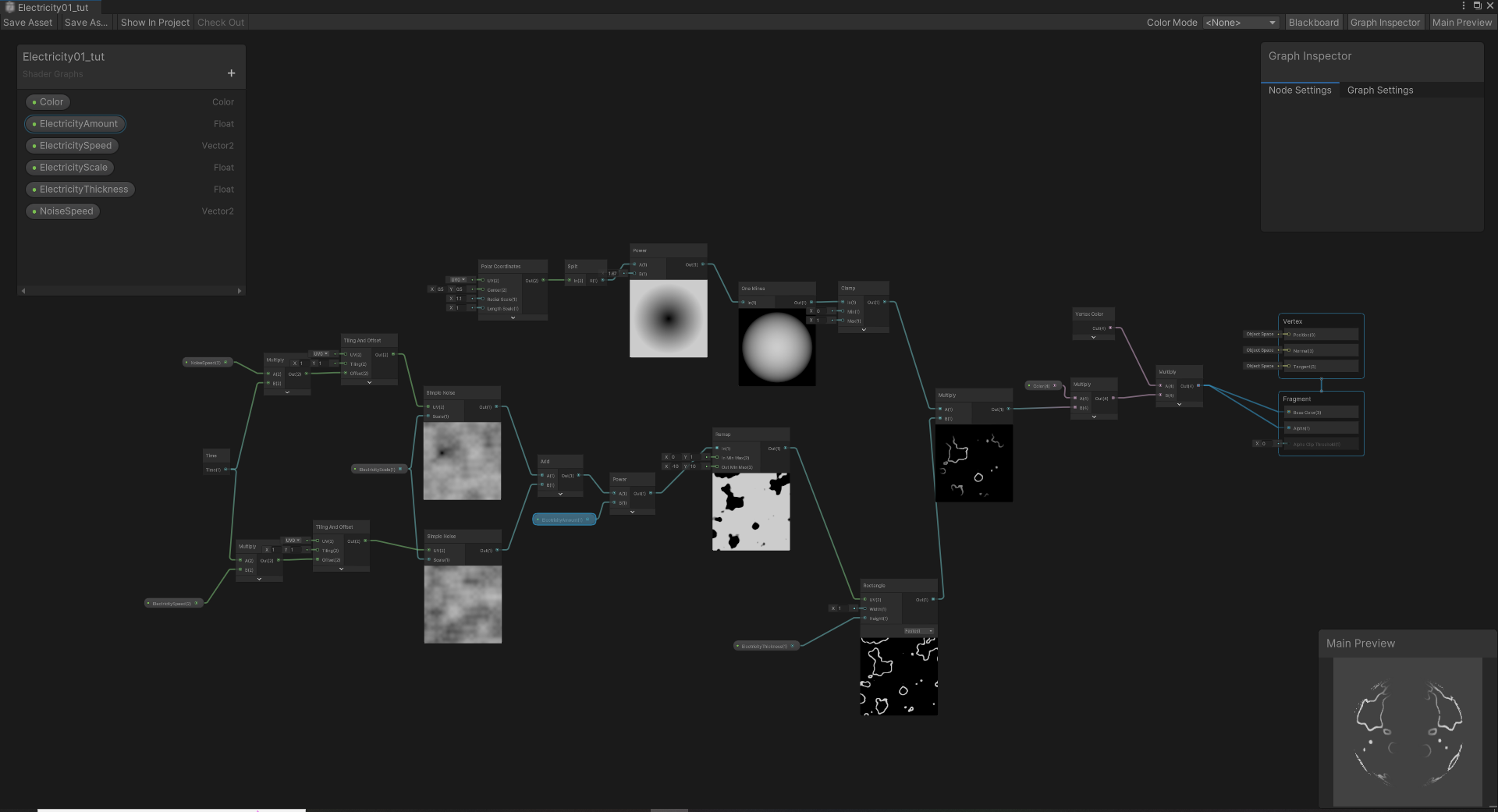Toggle the Blackboard panel visibility
This screenshot has height=812, width=1498.
click(x=1313, y=23)
